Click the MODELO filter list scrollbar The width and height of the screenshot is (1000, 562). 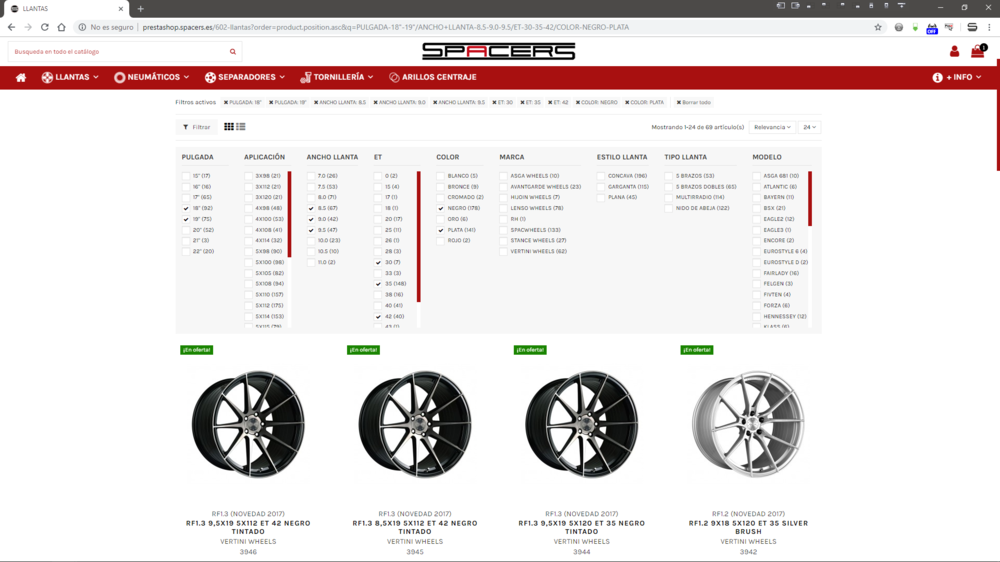coord(810,198)
